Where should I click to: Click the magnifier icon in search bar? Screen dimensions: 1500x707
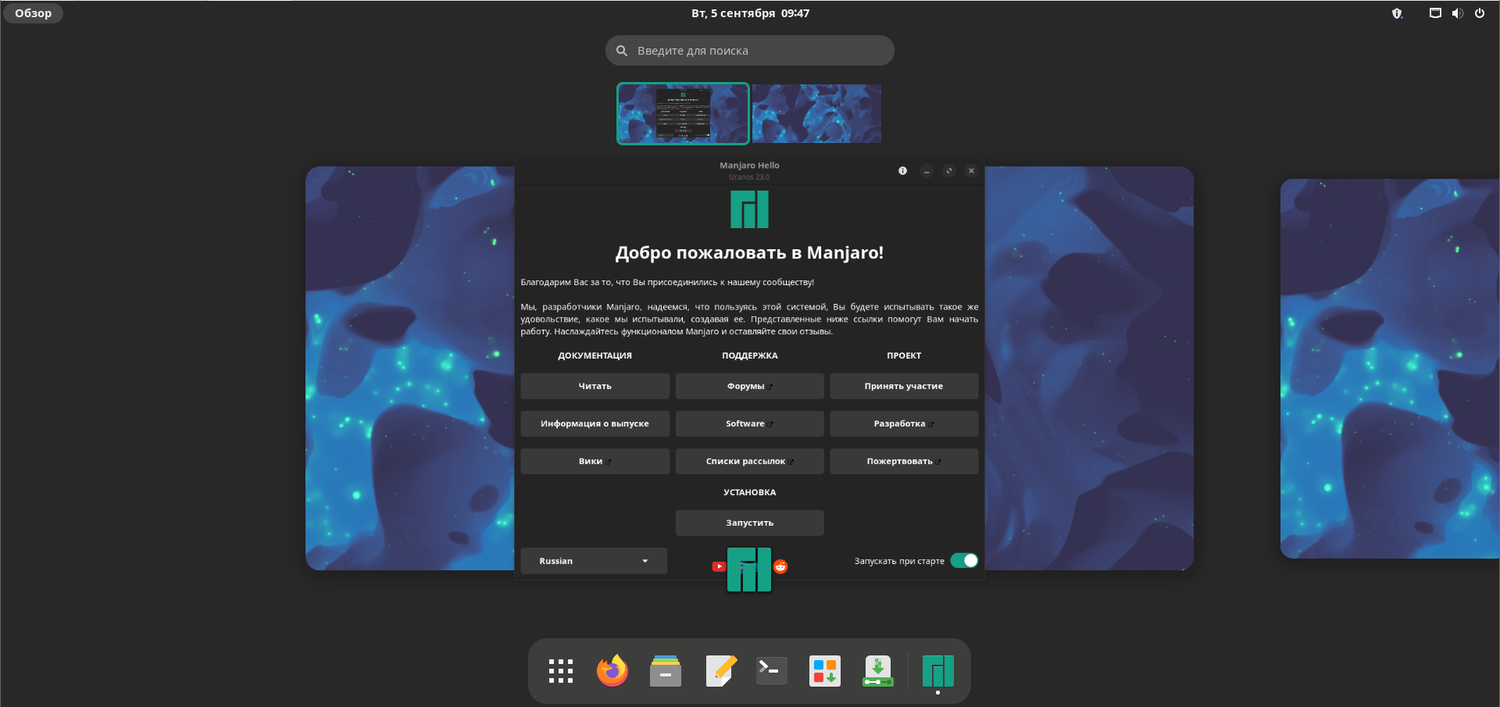coord(622,50)
